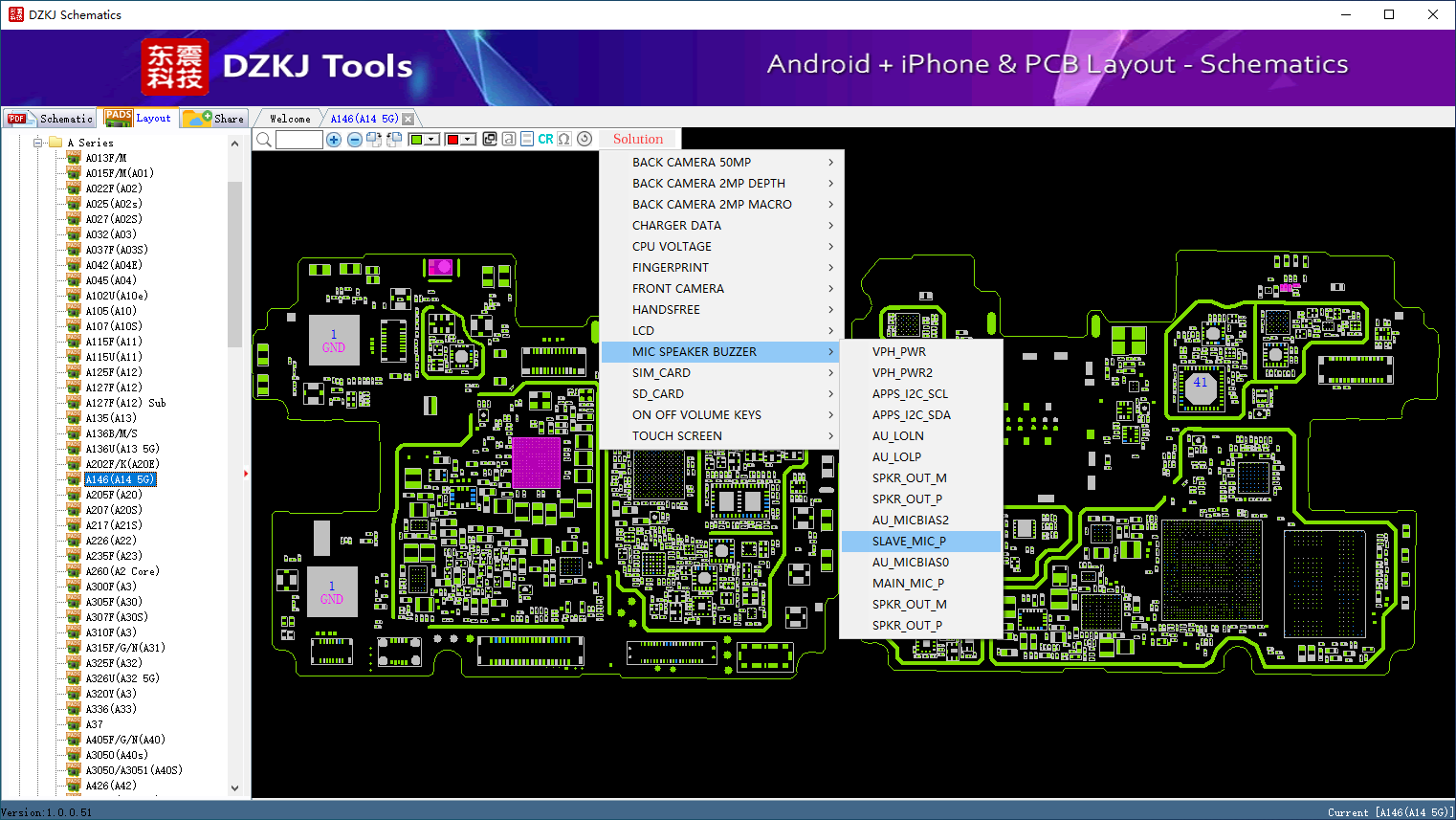Open the BACK CAMERA 2MP MACRO submenu
Viewport: 1456px width, 820px height.
(722, 204)
